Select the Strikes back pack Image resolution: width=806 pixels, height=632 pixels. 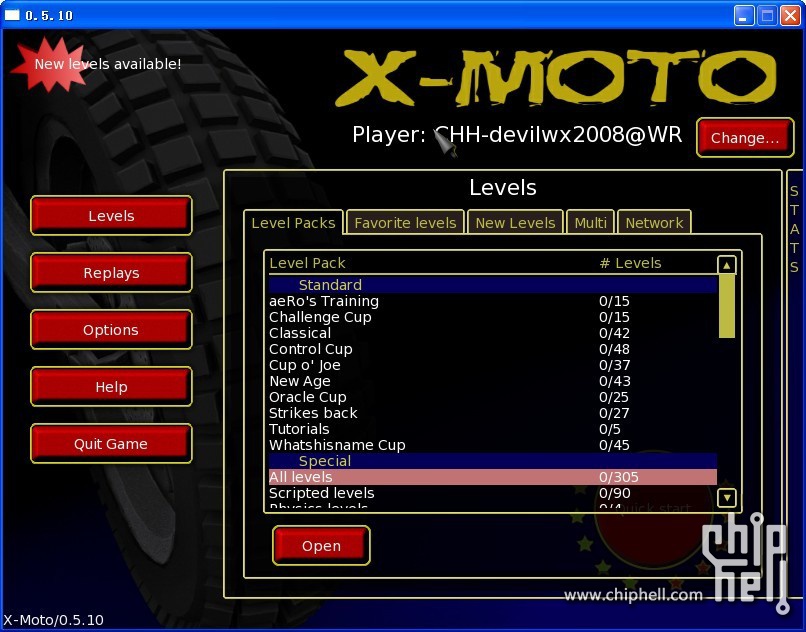click(492, 412)
